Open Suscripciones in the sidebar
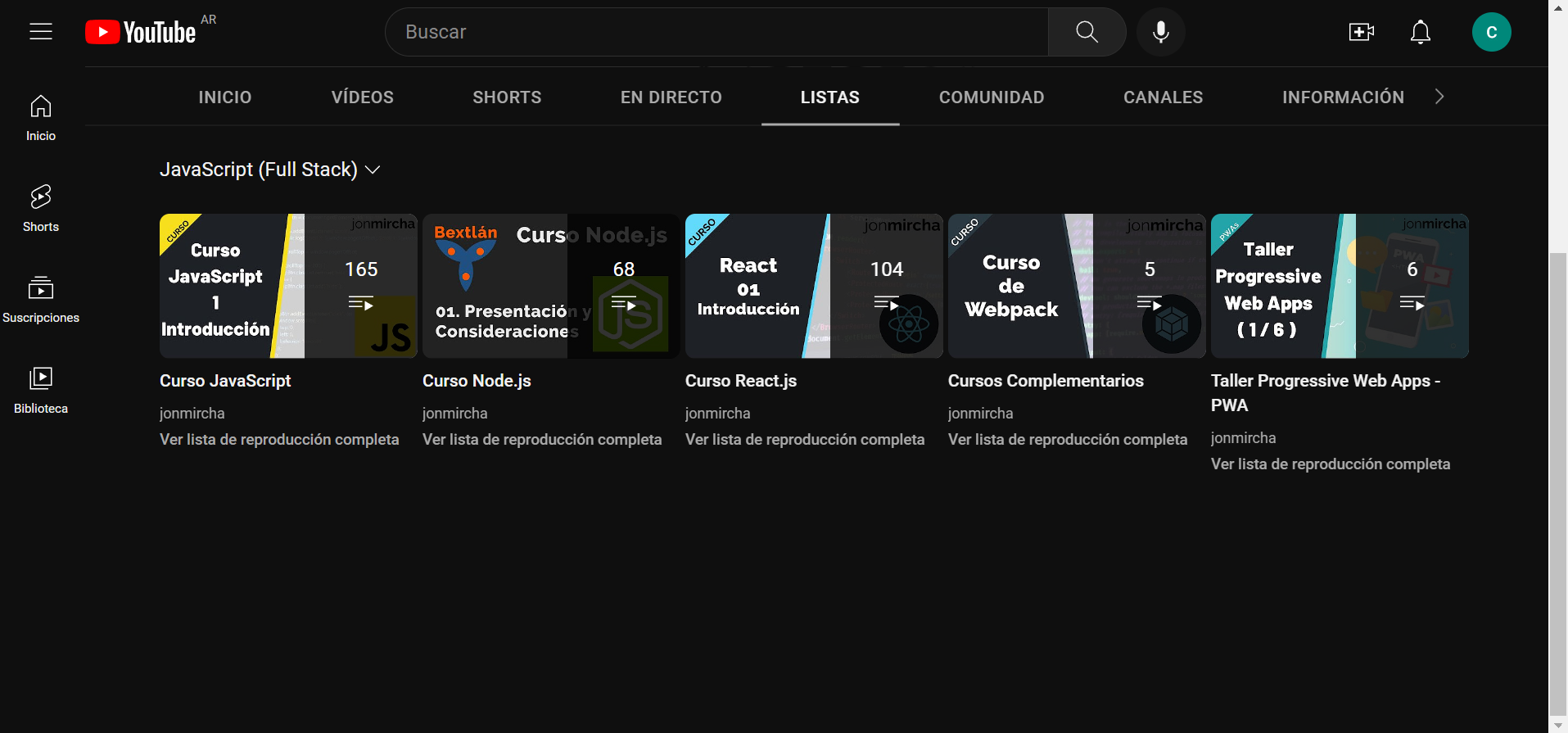Screen dimensions: 1568x733 click(x=41, y=300)
